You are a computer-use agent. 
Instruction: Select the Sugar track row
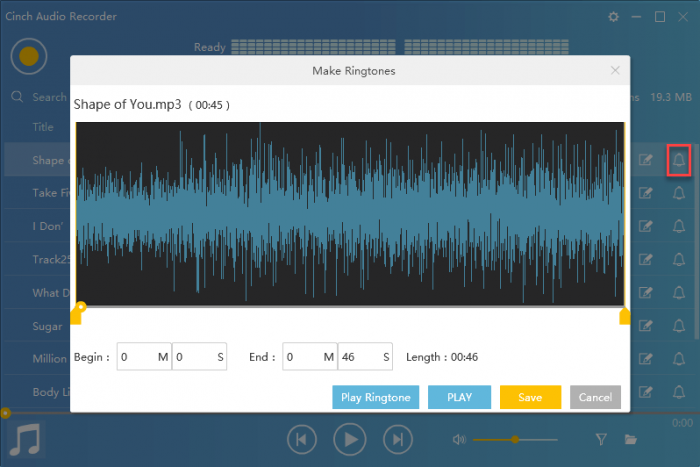37,326
